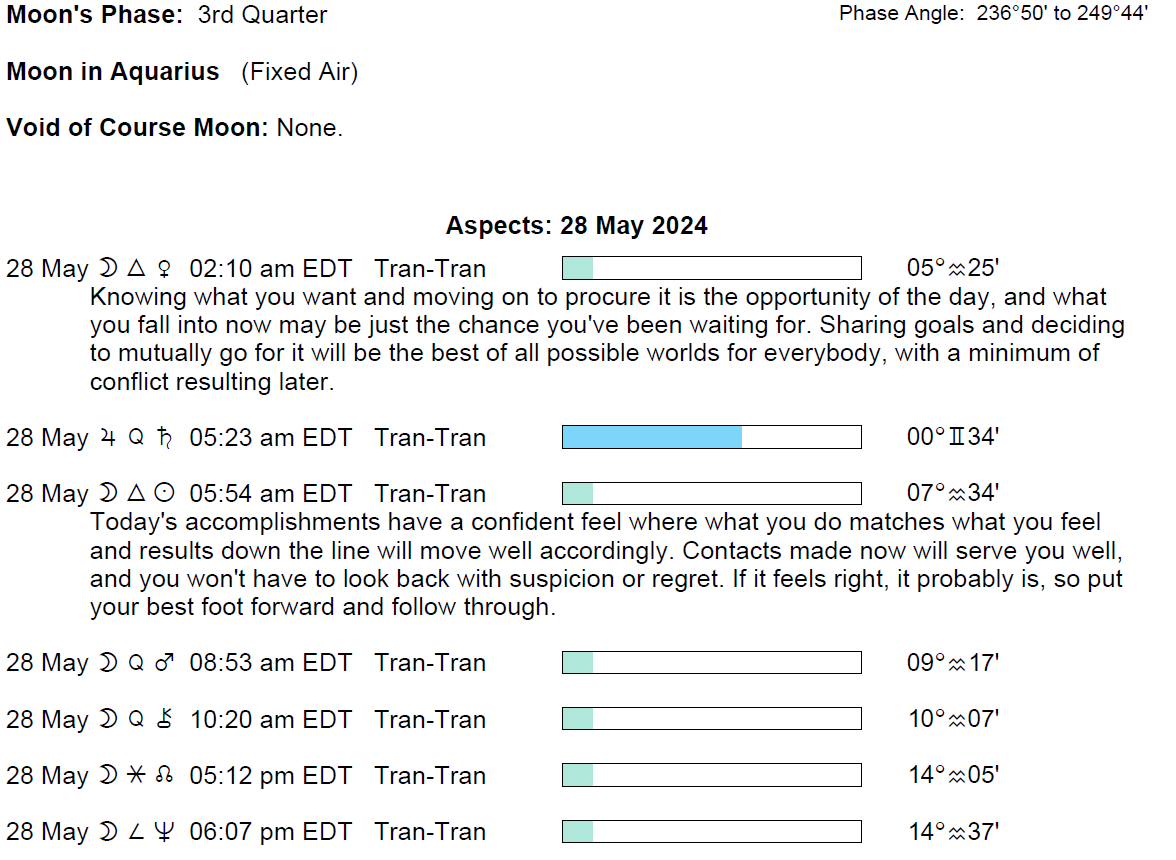
Task: Click the "10:20 am EDT" aspect time
Action: 270,720
